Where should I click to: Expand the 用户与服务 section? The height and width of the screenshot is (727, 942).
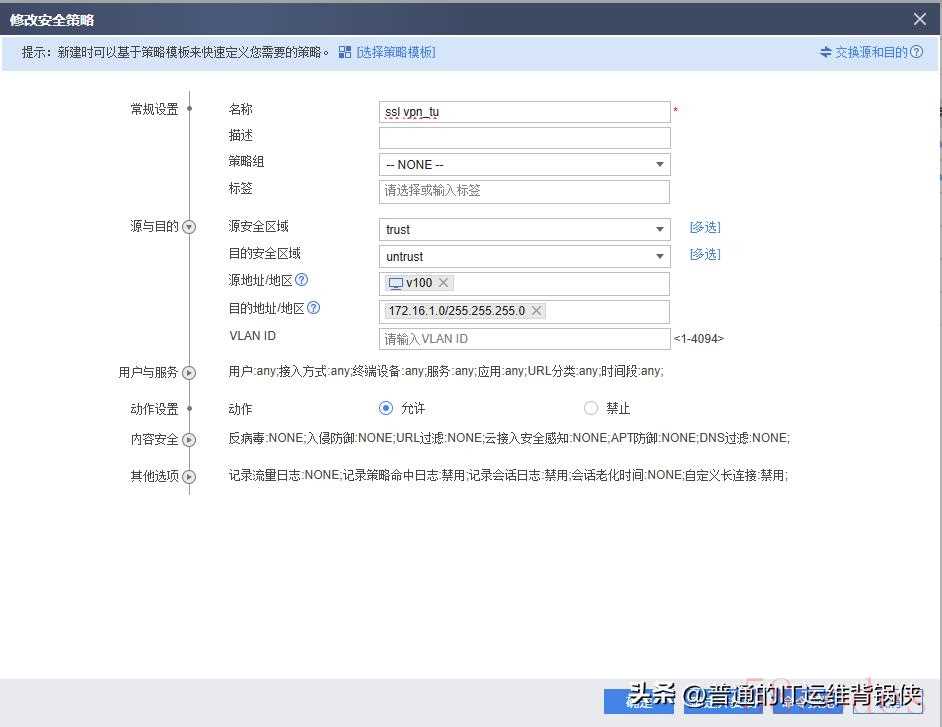coord(189,373)
